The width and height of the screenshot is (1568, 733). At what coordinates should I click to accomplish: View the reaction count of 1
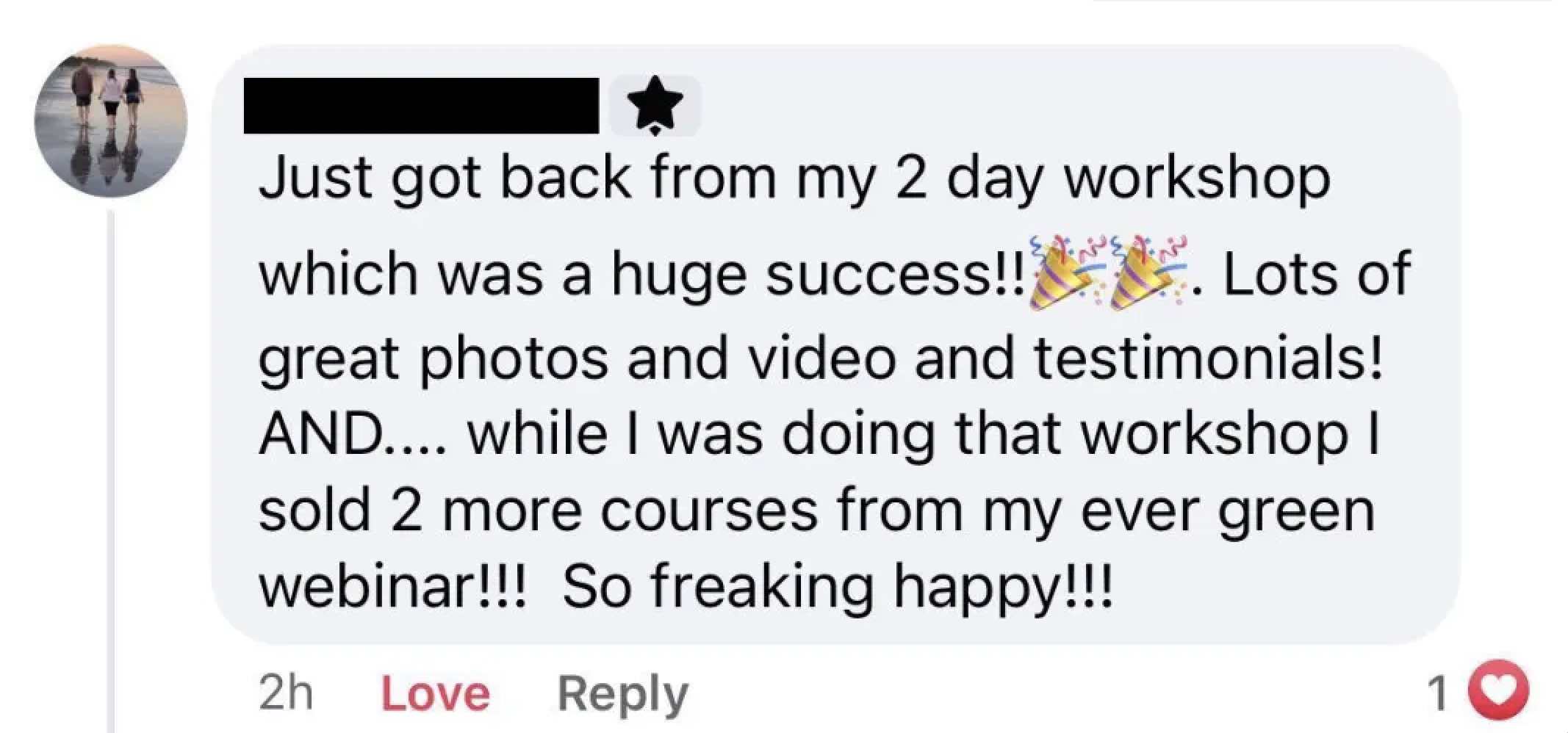[x=1436, y=693]
